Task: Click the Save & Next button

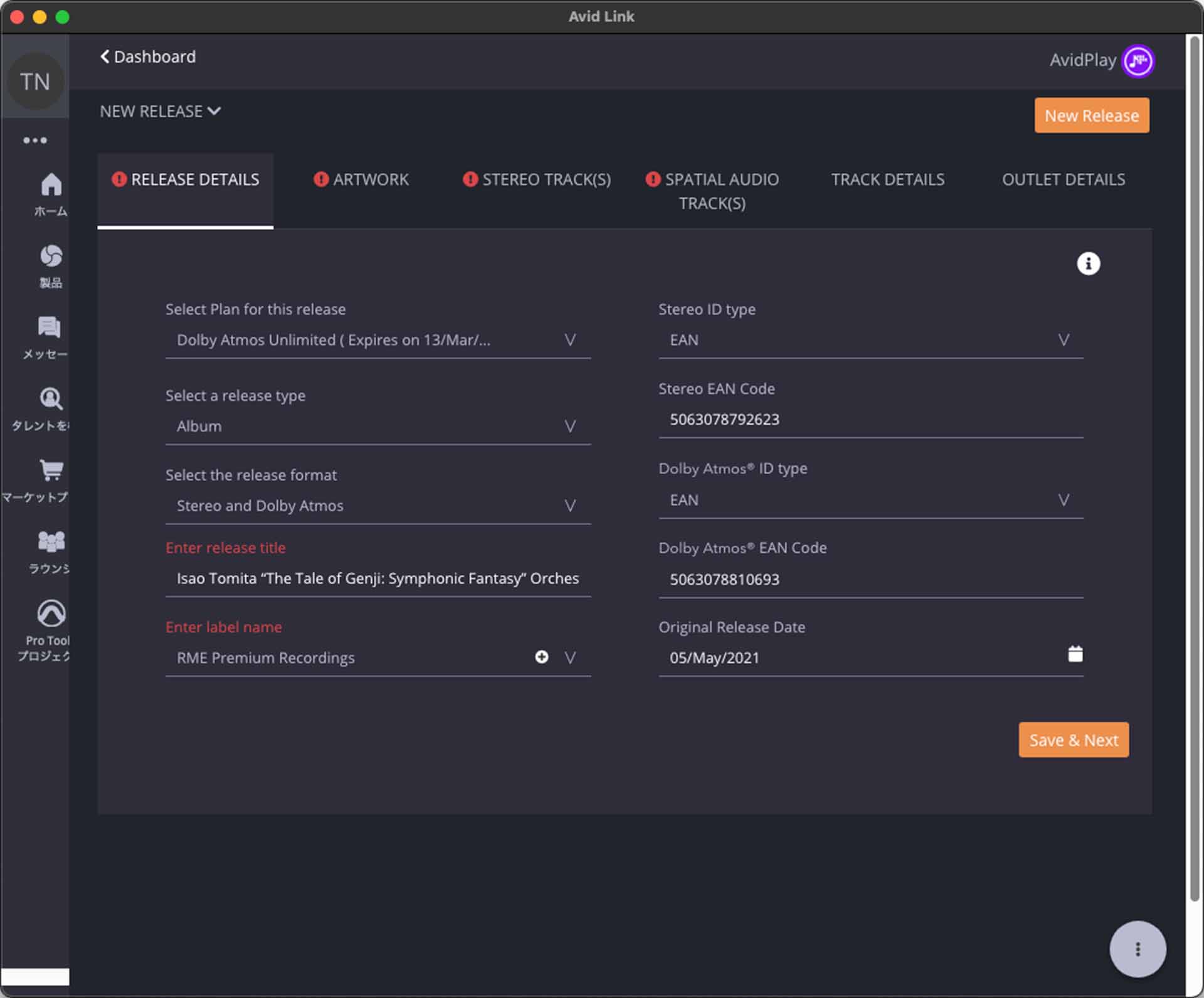Action: pos(1073,740)
